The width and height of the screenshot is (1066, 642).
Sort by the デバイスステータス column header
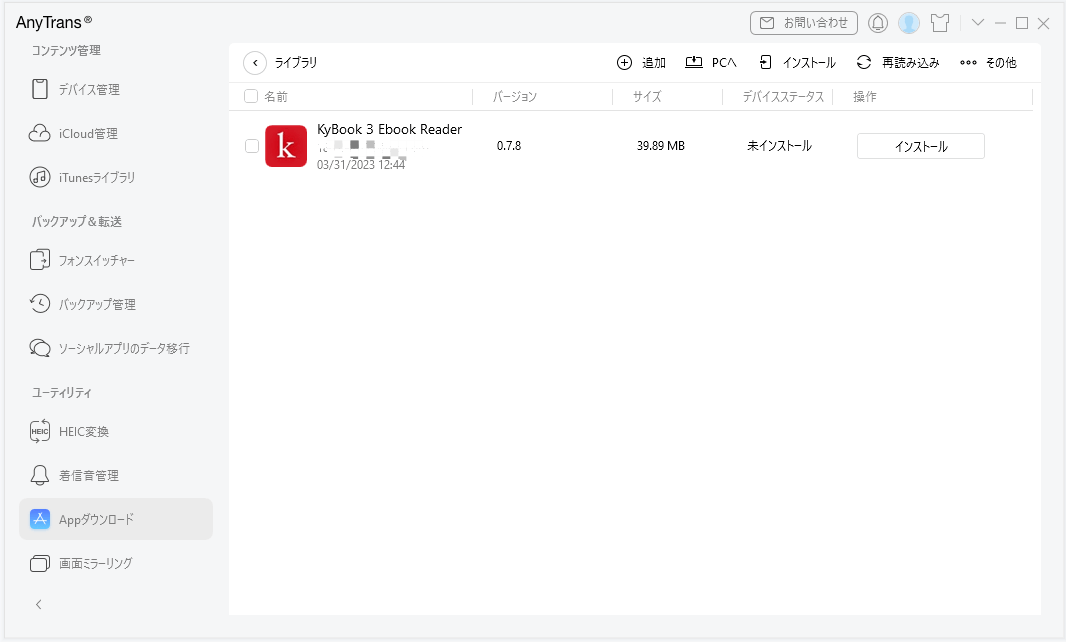783,97
